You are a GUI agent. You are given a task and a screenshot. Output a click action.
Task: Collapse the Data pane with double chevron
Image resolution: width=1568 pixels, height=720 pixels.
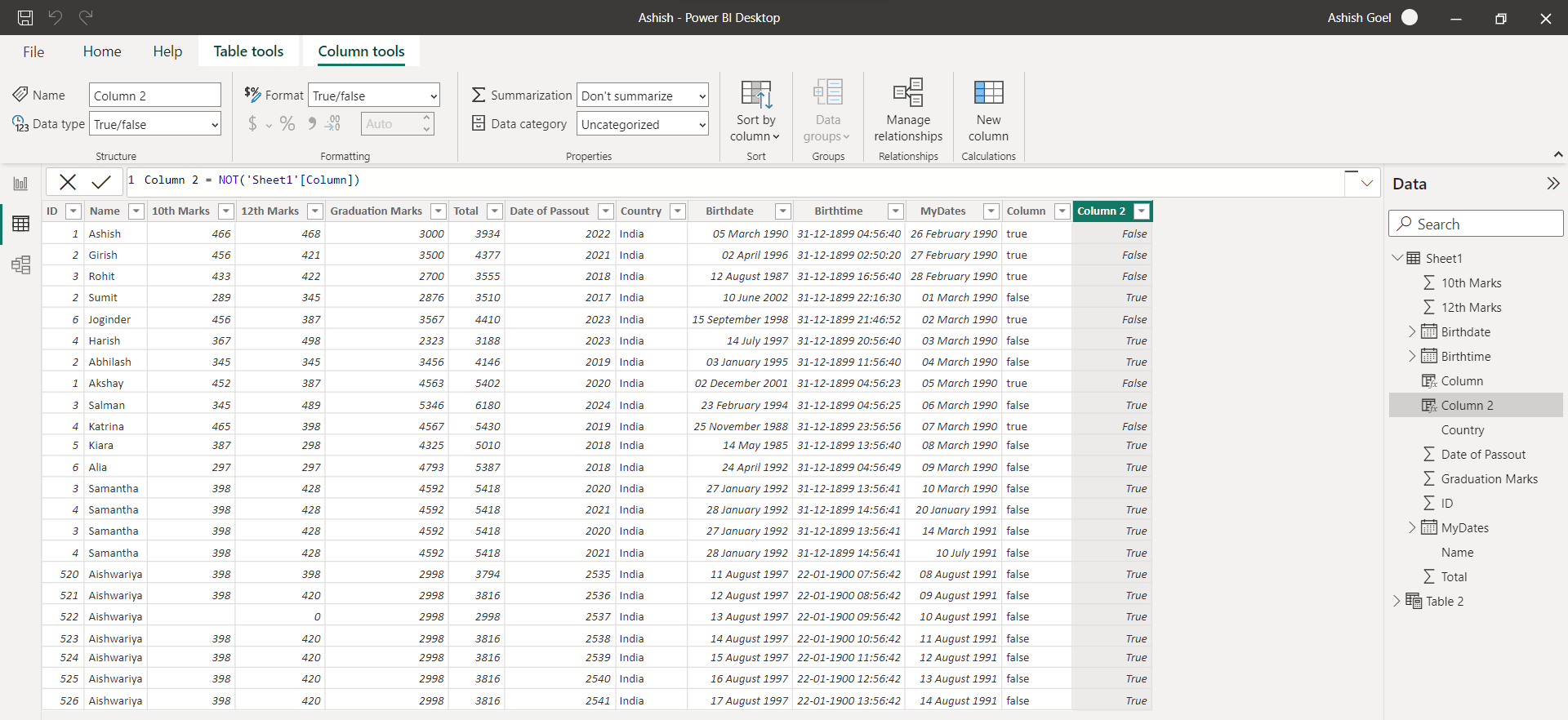(x=1552, y=184)
